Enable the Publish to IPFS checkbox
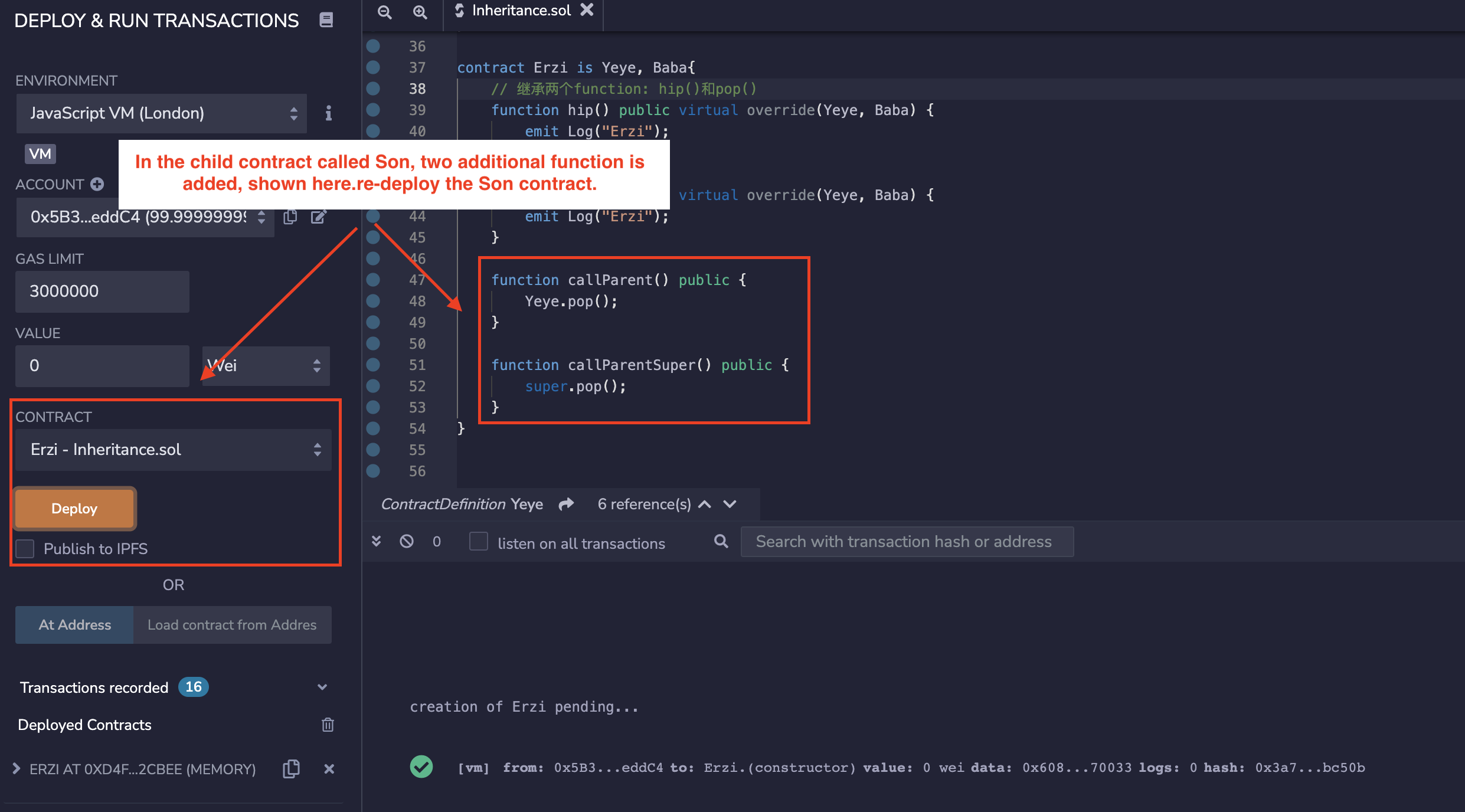 (25, 549)
